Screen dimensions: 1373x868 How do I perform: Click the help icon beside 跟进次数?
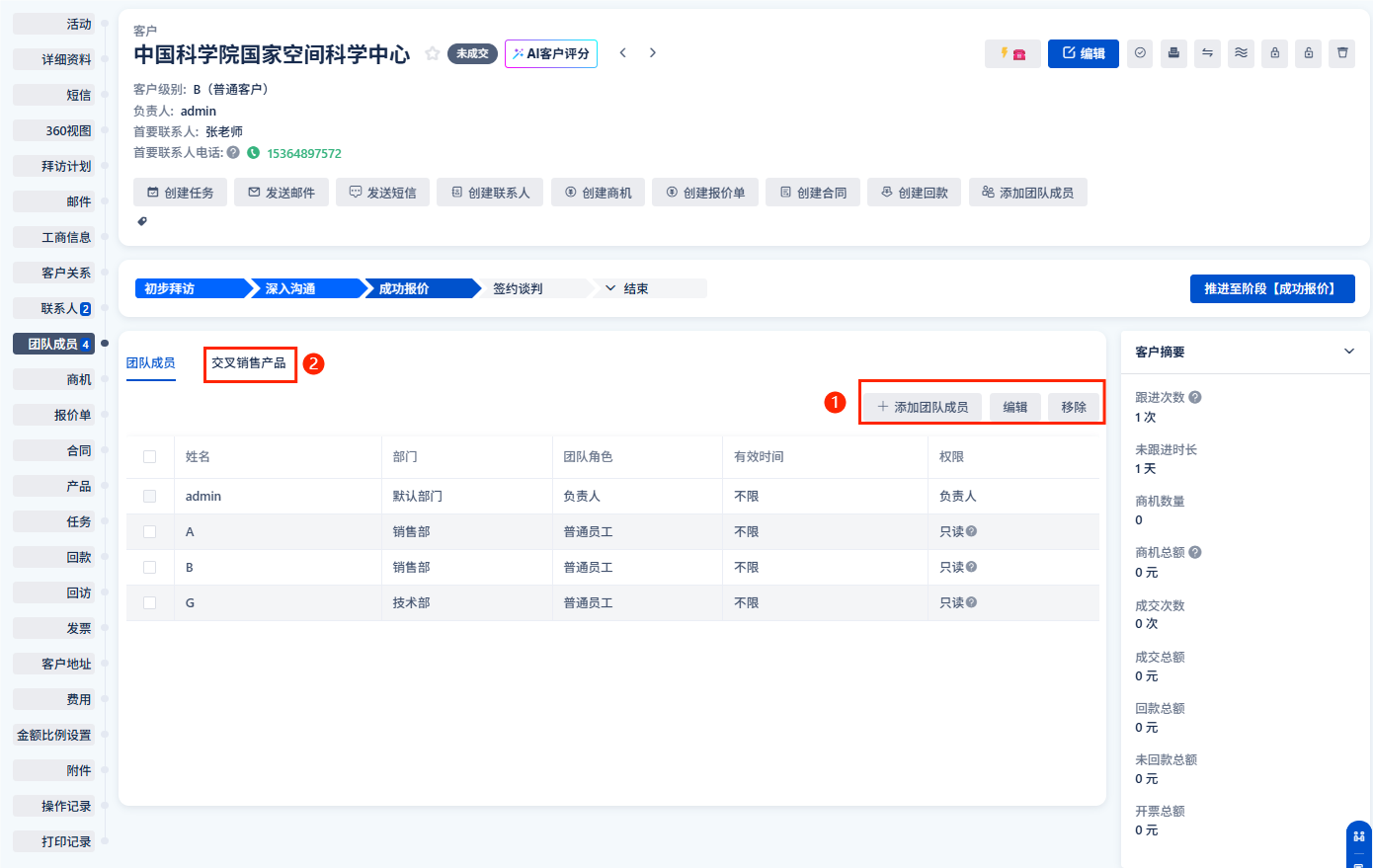[1195, 397]
